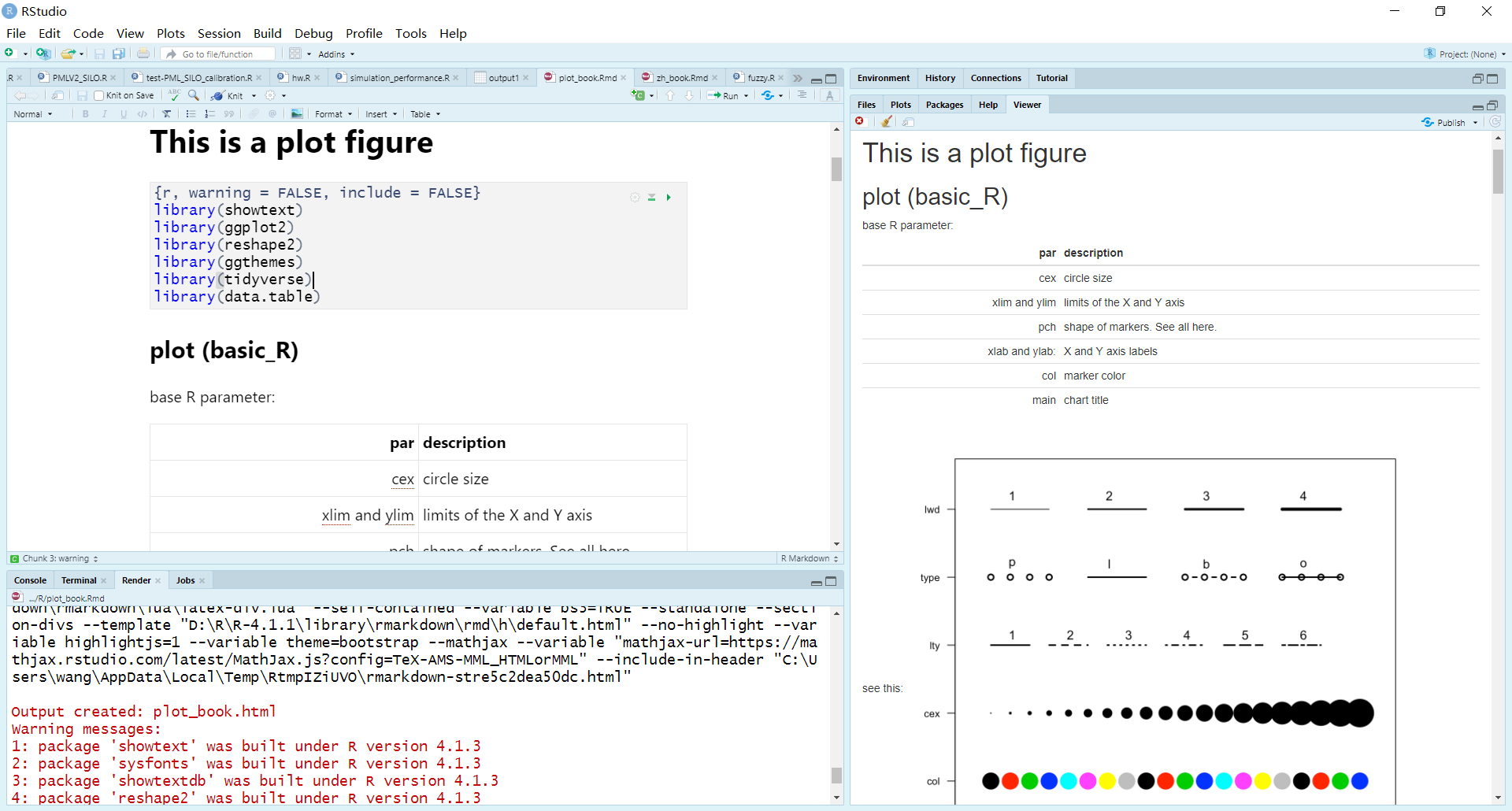Go to previous section using up arrow
Image resolution: width=1512 pixels, height=811 pixels.
[670, 95]
